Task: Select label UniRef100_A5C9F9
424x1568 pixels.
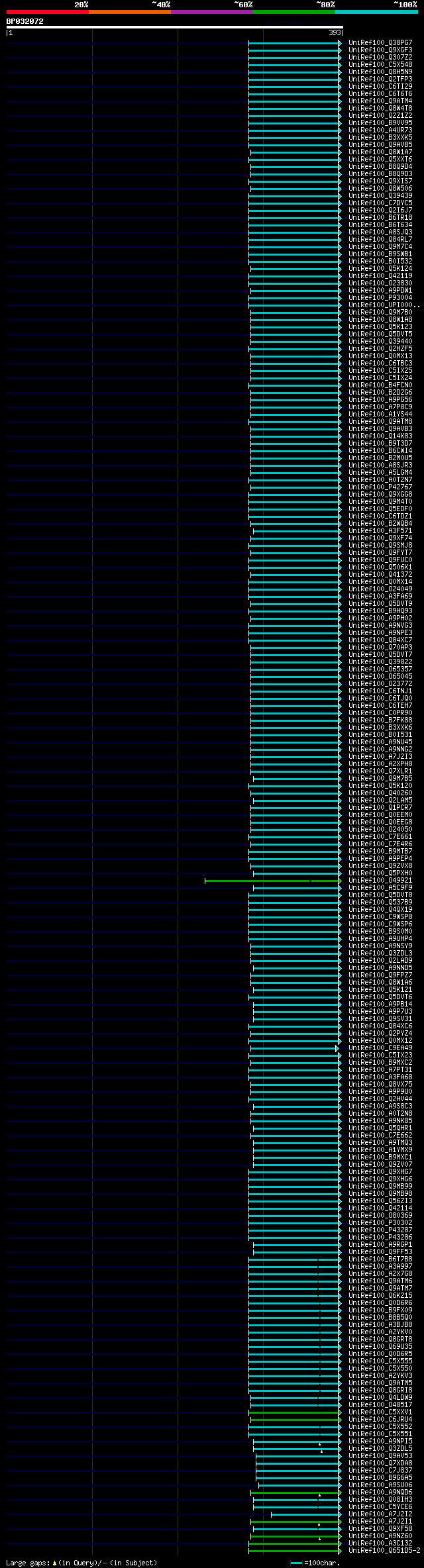Action: tap(380, 887)
